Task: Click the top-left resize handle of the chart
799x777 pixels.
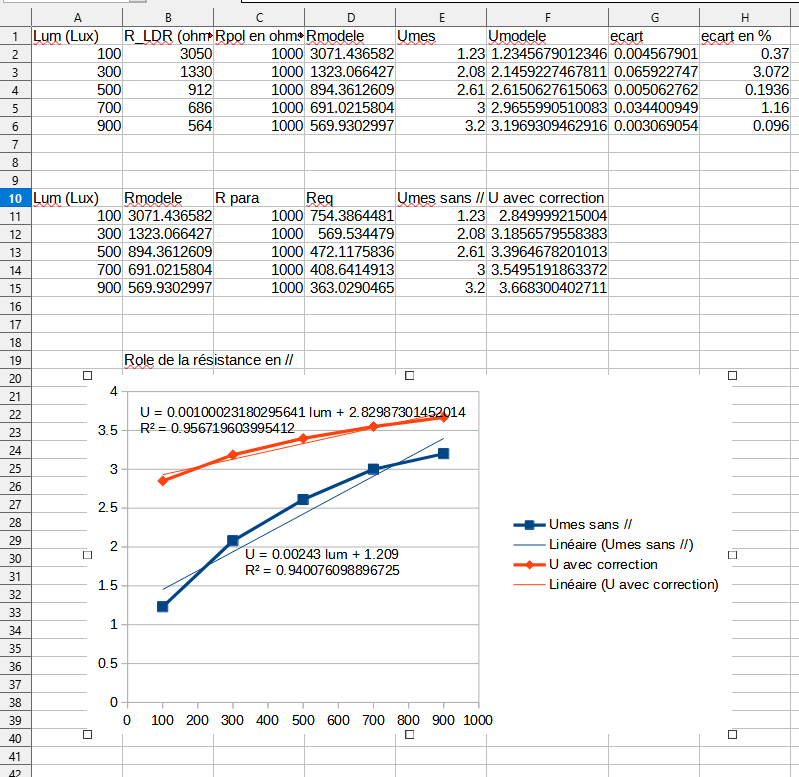Action: pyautogui.click(x=88, y=376)
